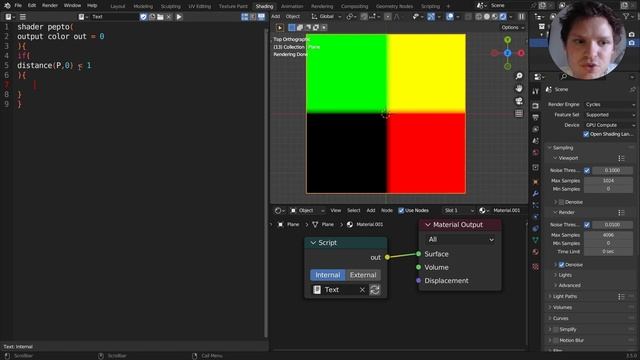
Task: Collapse the Script node
Action: 313,243
